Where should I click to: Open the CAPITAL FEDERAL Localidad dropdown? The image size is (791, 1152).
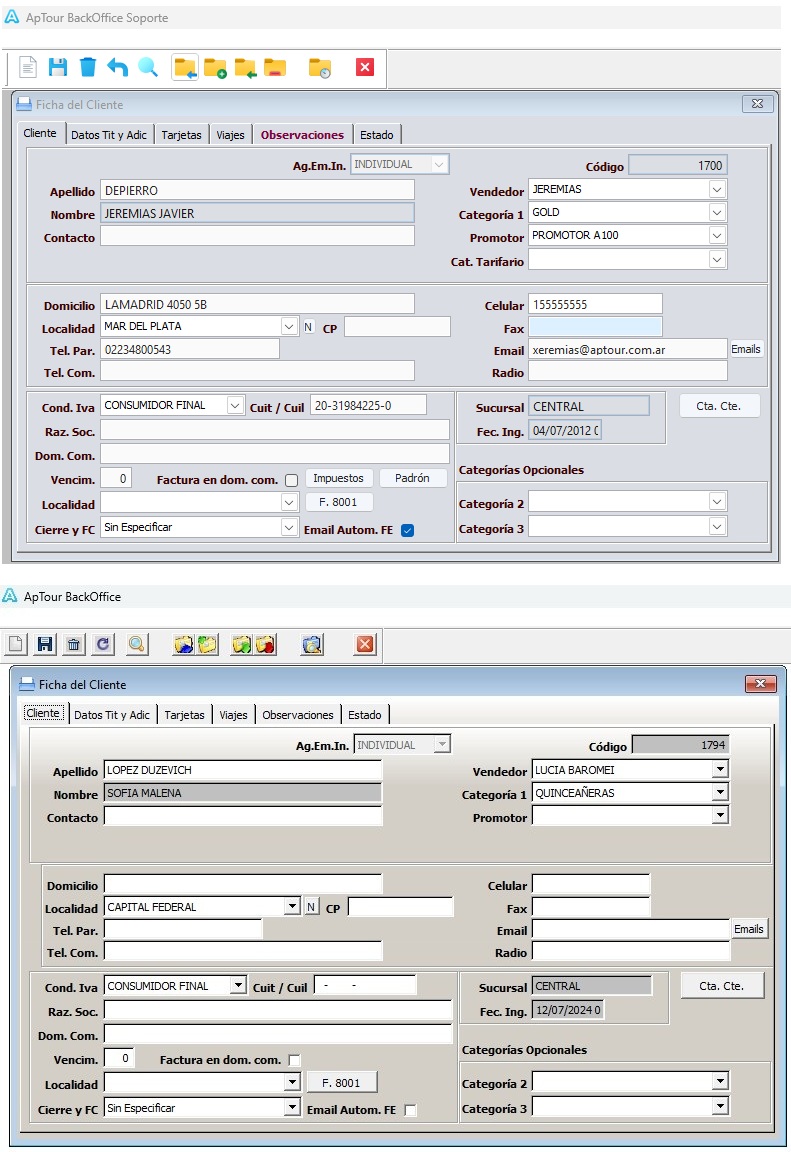click(292, 906)
